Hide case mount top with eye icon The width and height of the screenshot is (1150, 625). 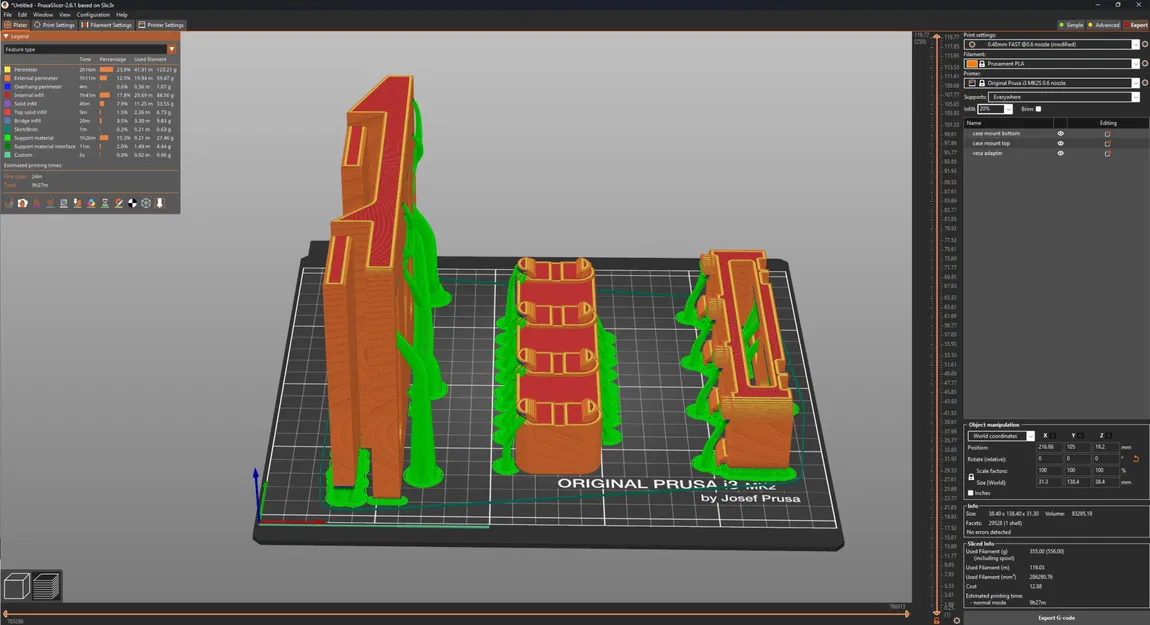[x=1061, y=144]
